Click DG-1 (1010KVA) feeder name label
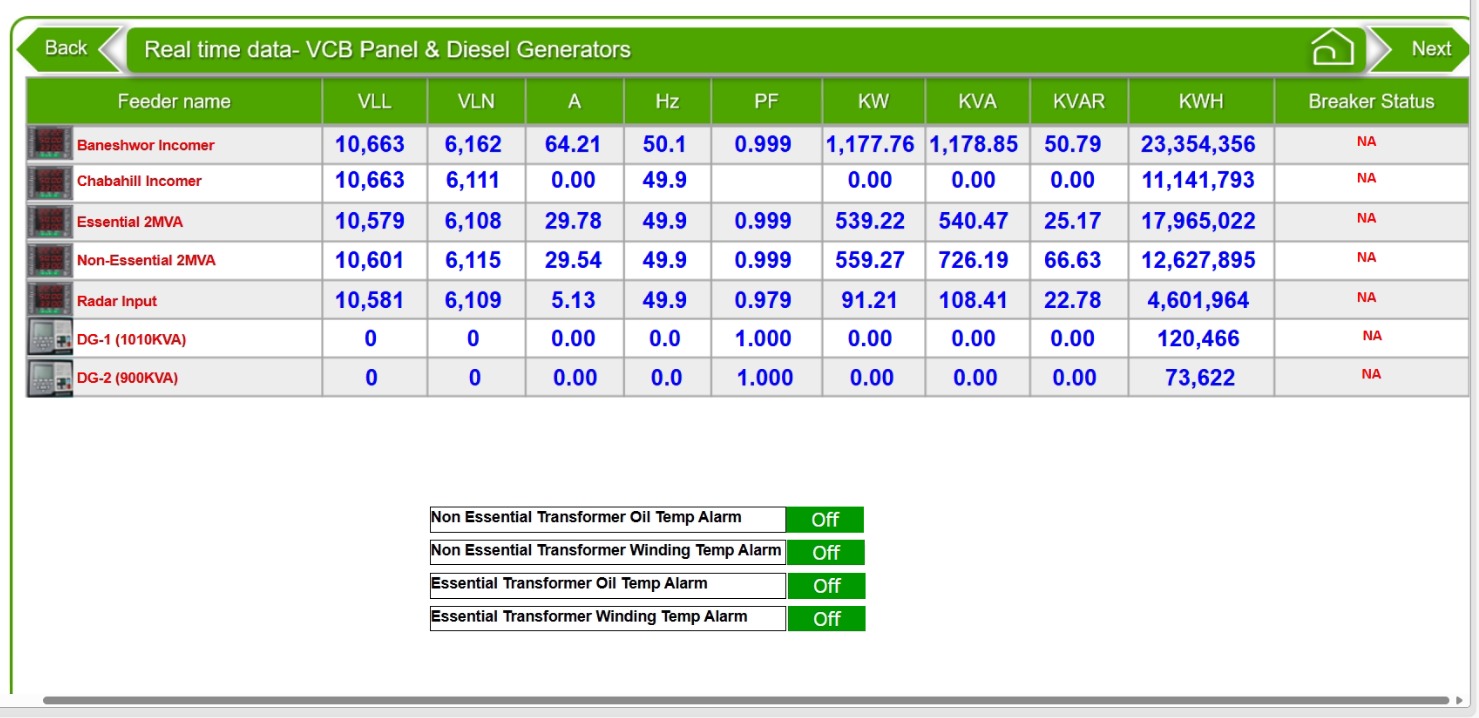 click(131, 340)
